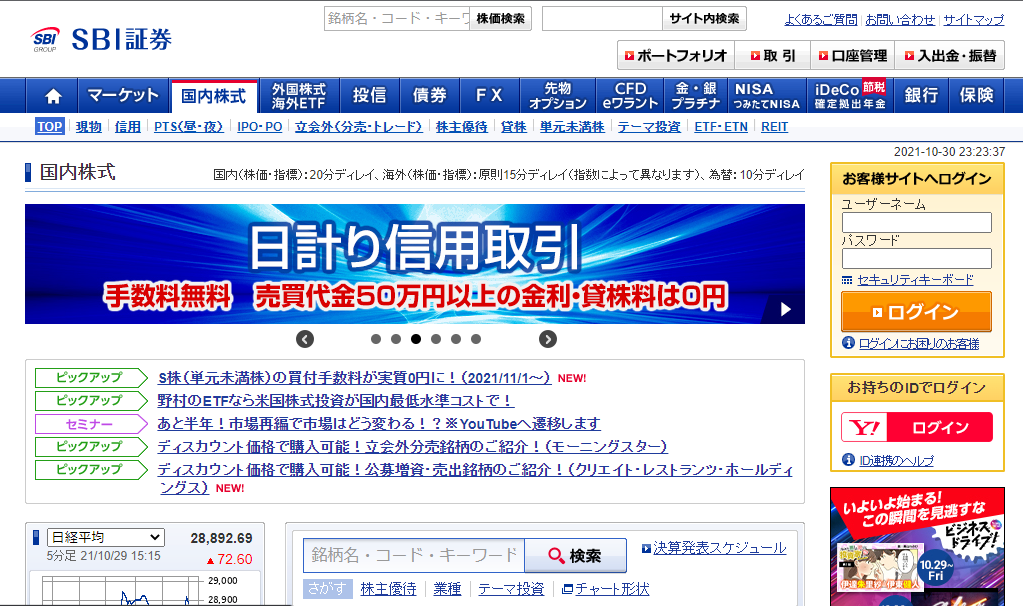Switch to the 投信 tab

click(x=369, y=96)
